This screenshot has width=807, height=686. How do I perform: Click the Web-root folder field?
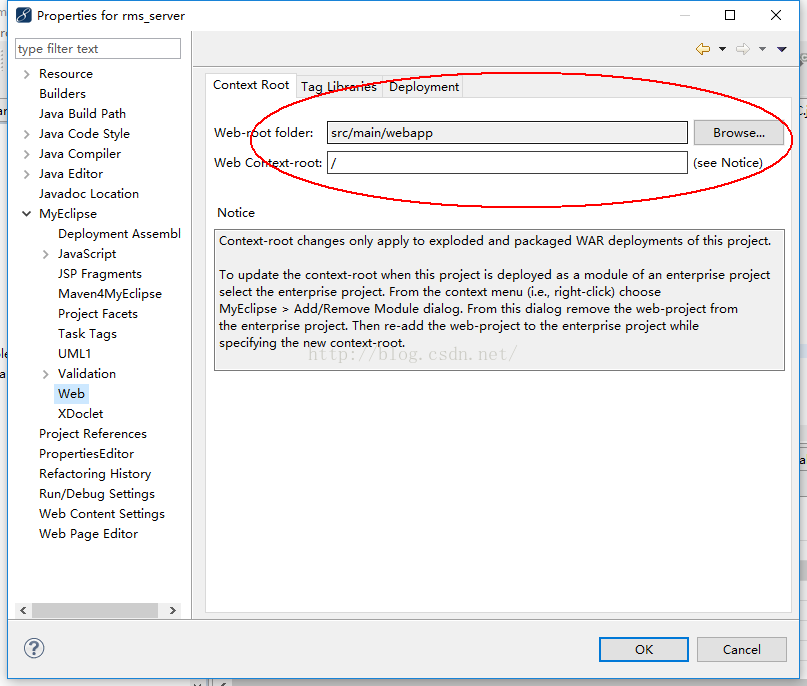pyautogui.click(x=507, y=133)
